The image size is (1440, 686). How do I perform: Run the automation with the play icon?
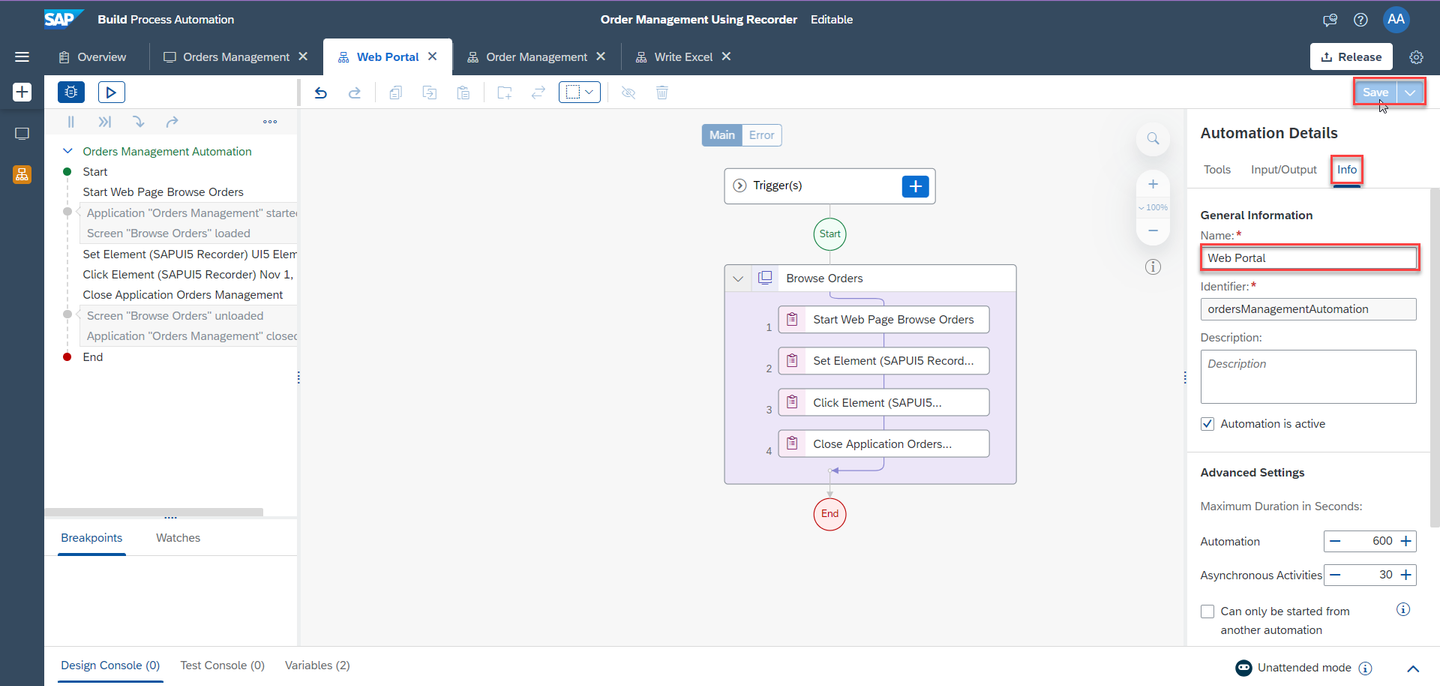pos(111,92)
